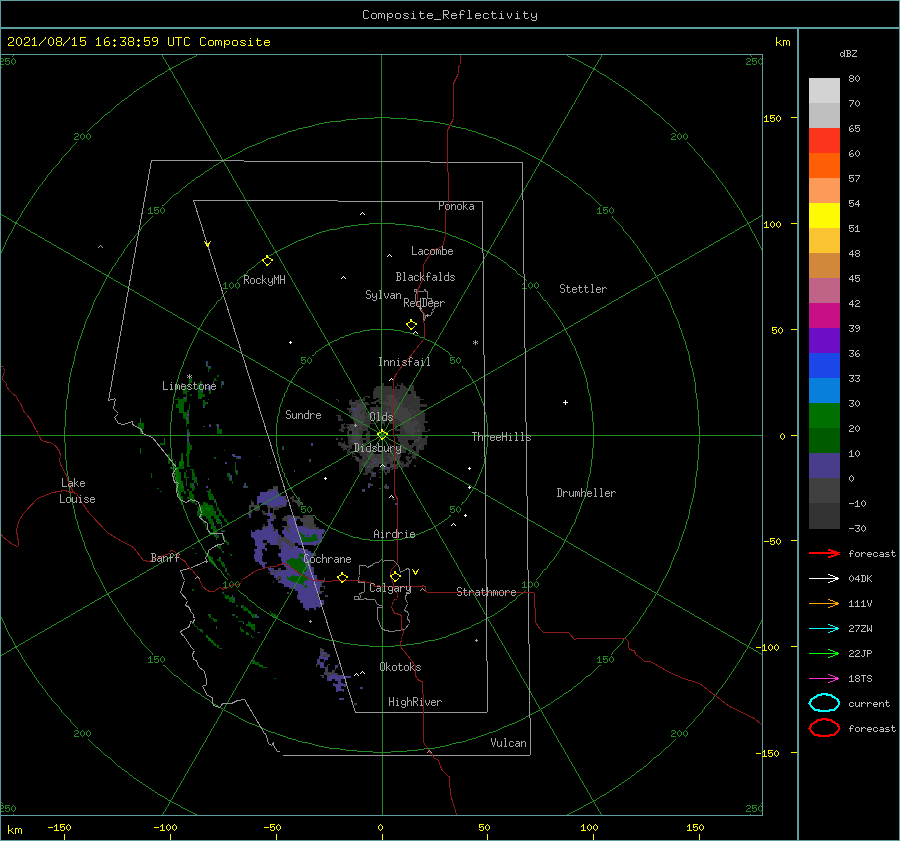Viewport: 900px width, 841px height.
Task: Click the bright yellow 54 dBZ swatch
Action: 824,215
